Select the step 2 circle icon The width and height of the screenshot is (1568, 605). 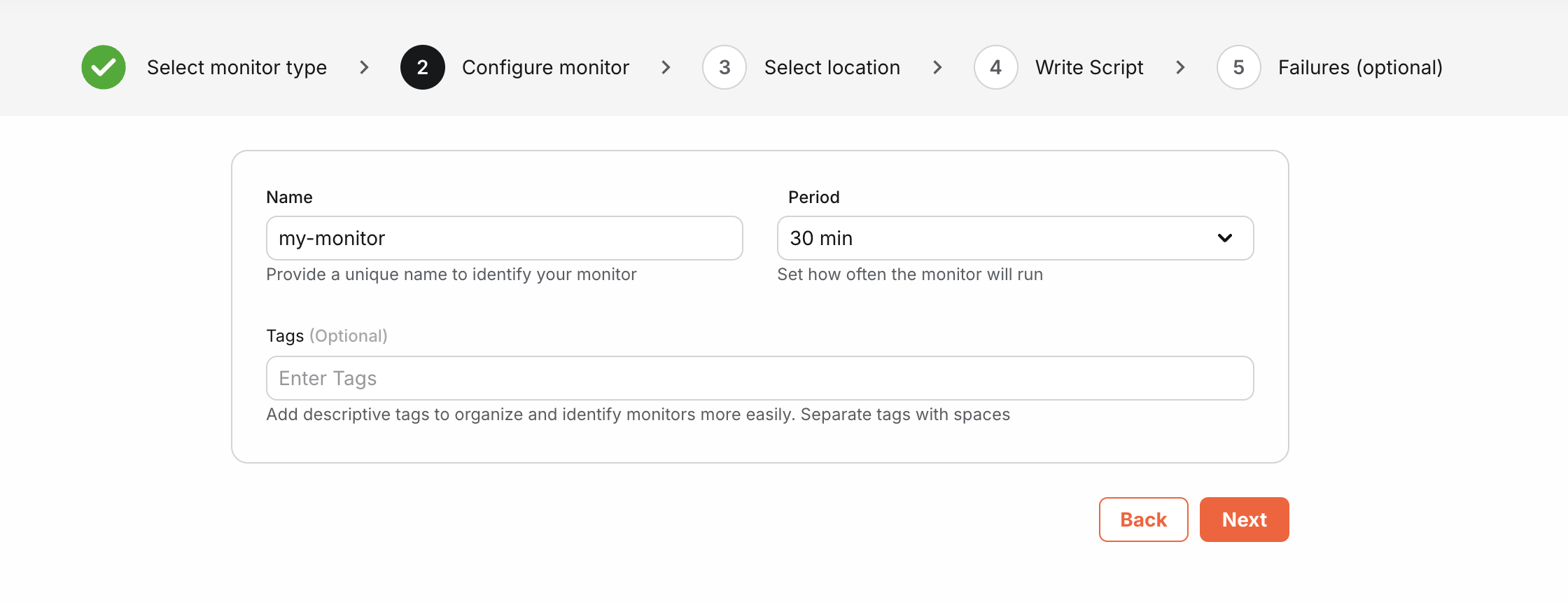click(423, 67)
